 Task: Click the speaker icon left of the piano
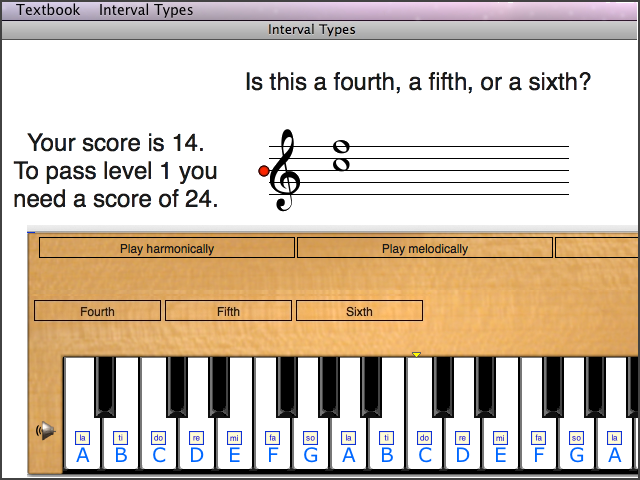click(44, 431)
